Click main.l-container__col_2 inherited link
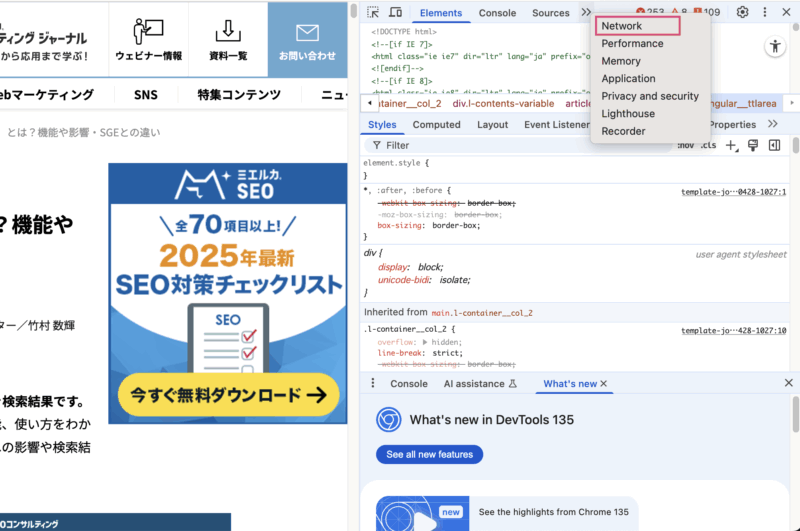The height and width of the screenshot is (531, 800). 482,313
